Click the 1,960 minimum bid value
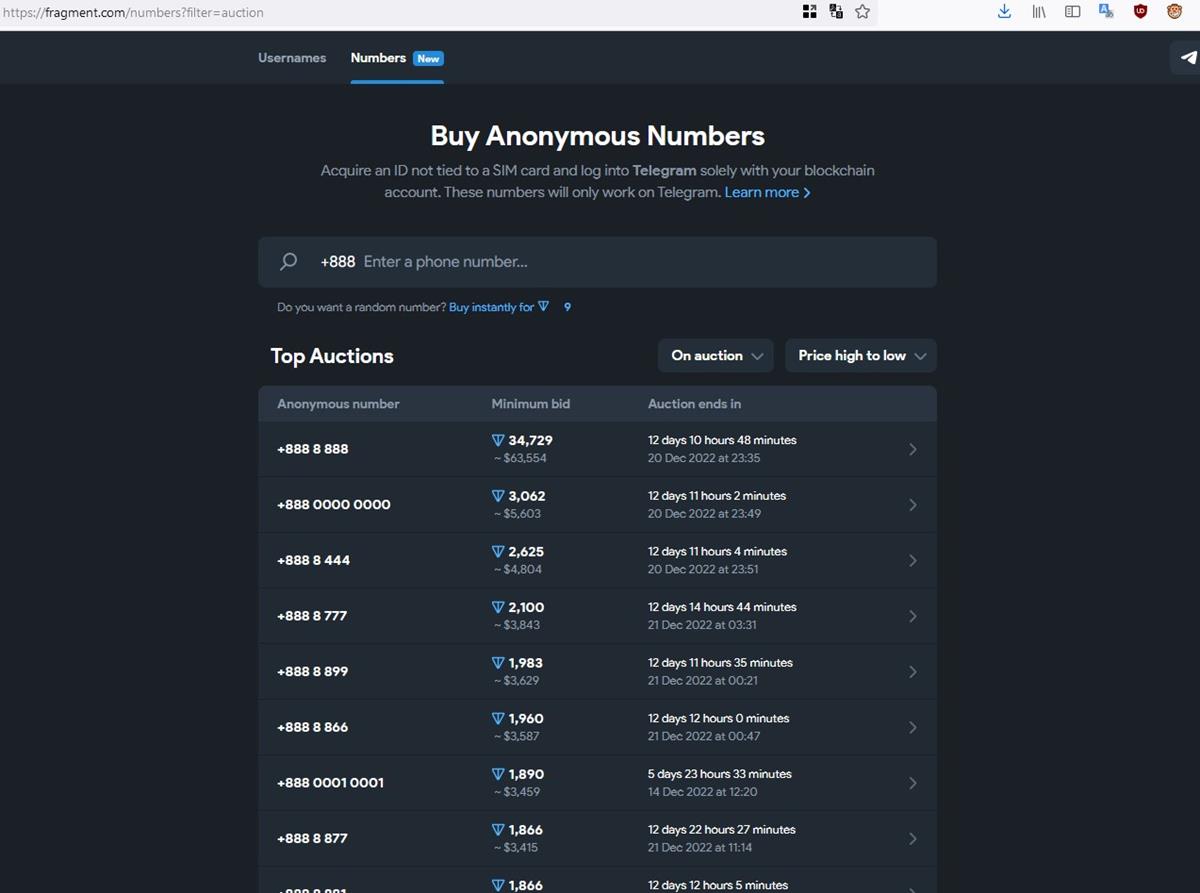The image size is (1200, 893). 526,718
